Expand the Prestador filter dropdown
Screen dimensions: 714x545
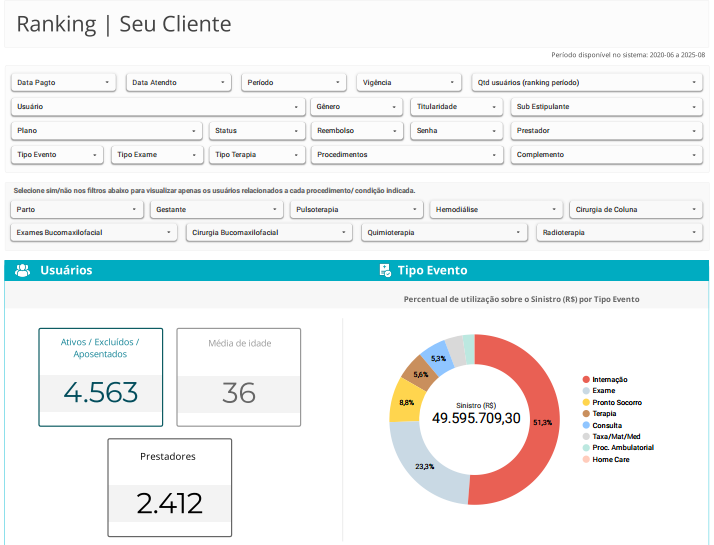point(605,130)
